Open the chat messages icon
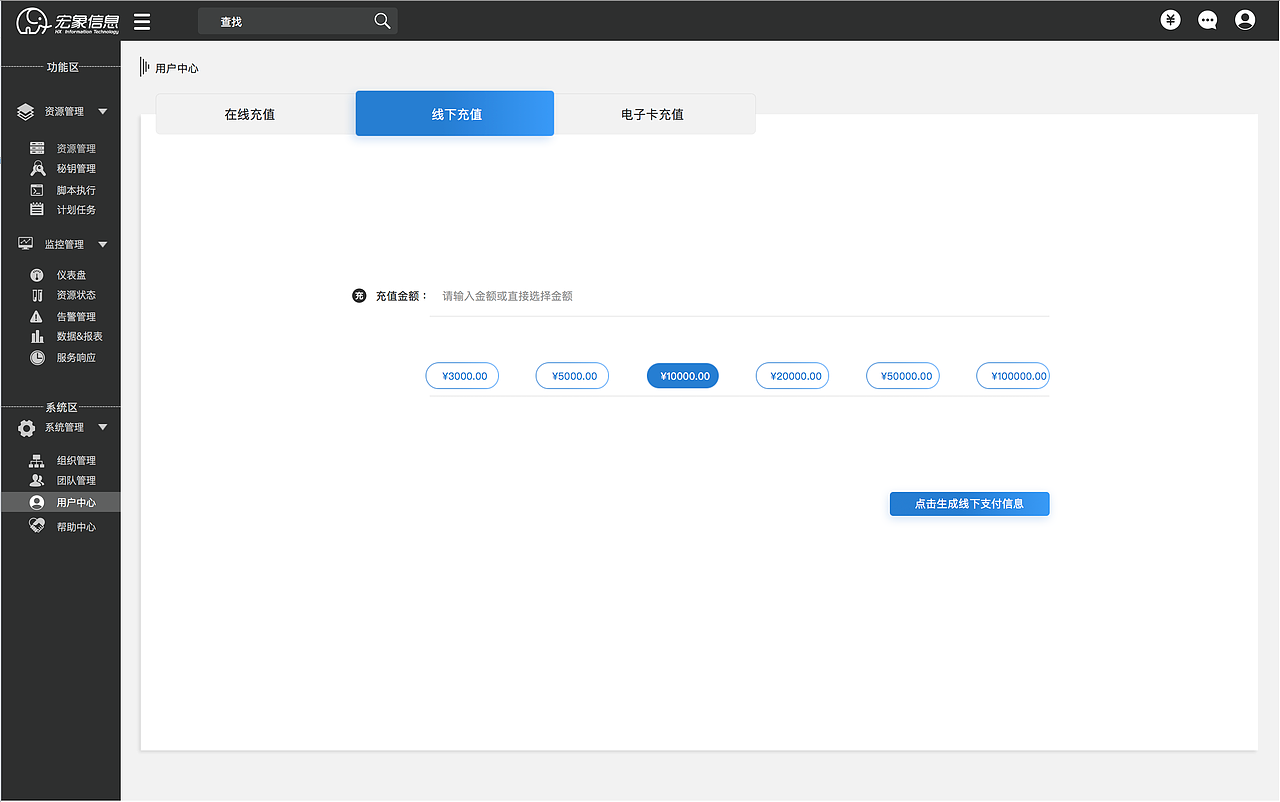This screenshot has height=802, width=1280. click(x=1208, y=20)
